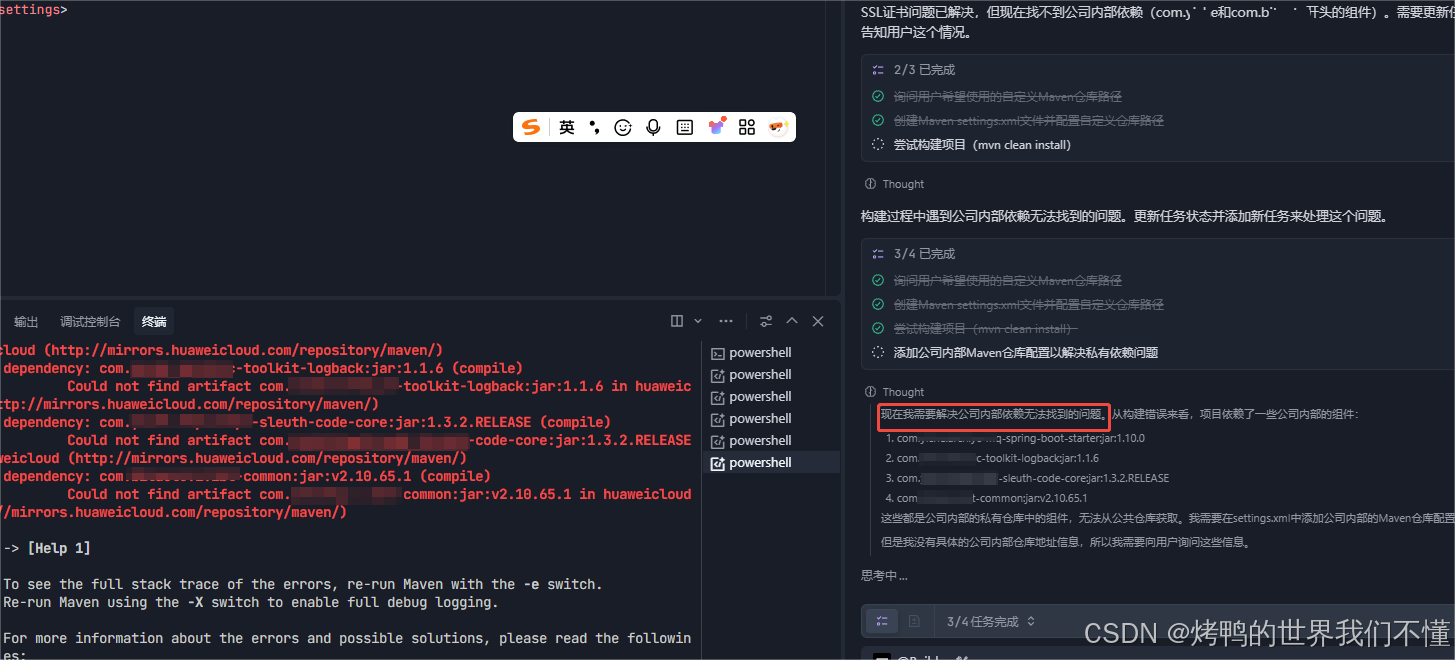Activate voice input microphone in Sogou bar
Screen dimensions: 1455x660
tap(653, 127)
